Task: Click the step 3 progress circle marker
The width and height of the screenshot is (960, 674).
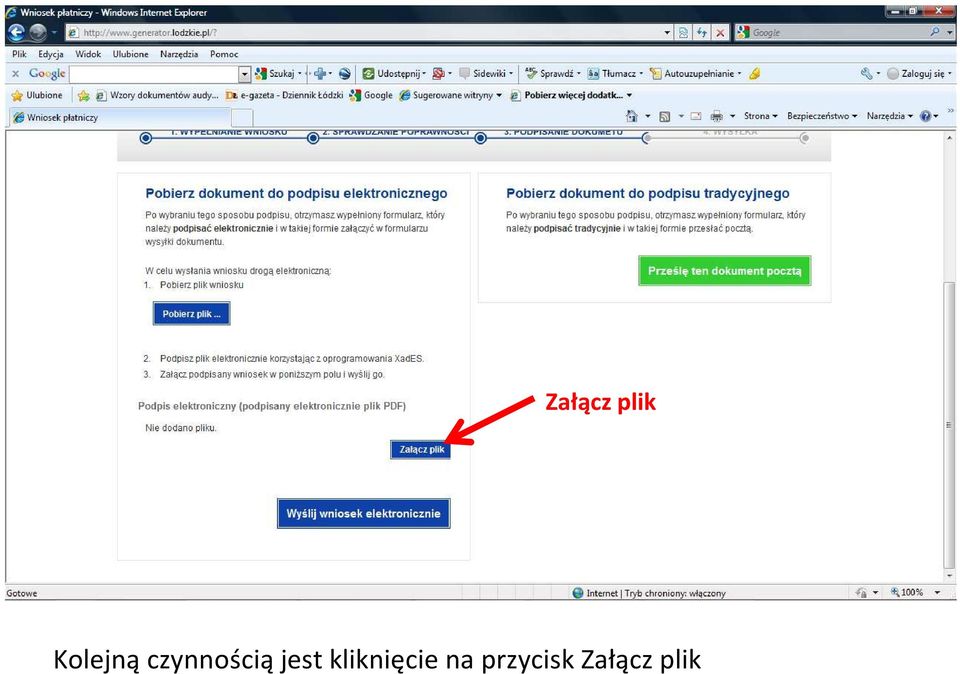Action: pyautogui.click(x=481, y=138)
